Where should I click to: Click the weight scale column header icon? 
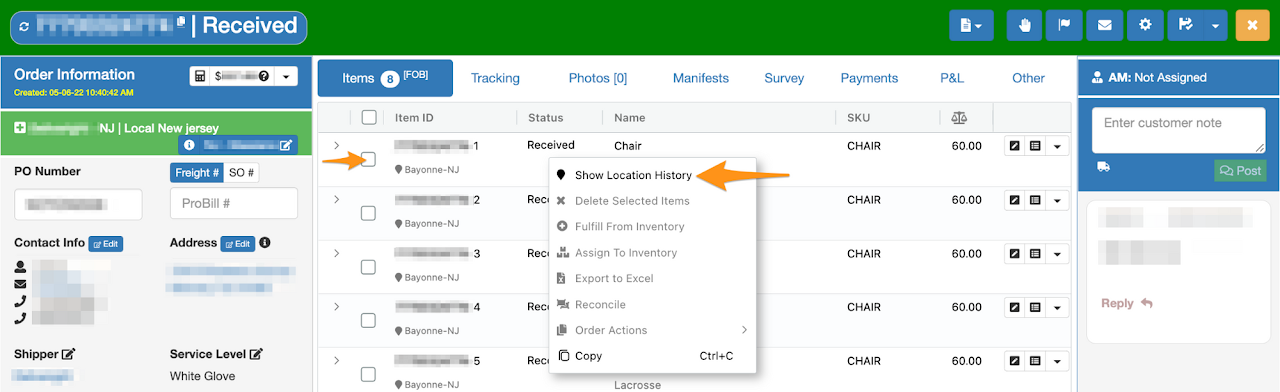point(960,117)
